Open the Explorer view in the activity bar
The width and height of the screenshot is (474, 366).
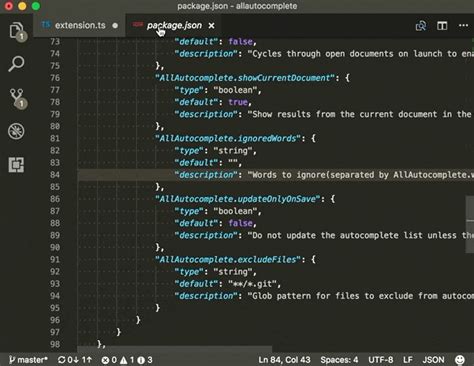[x=16, y=31]
